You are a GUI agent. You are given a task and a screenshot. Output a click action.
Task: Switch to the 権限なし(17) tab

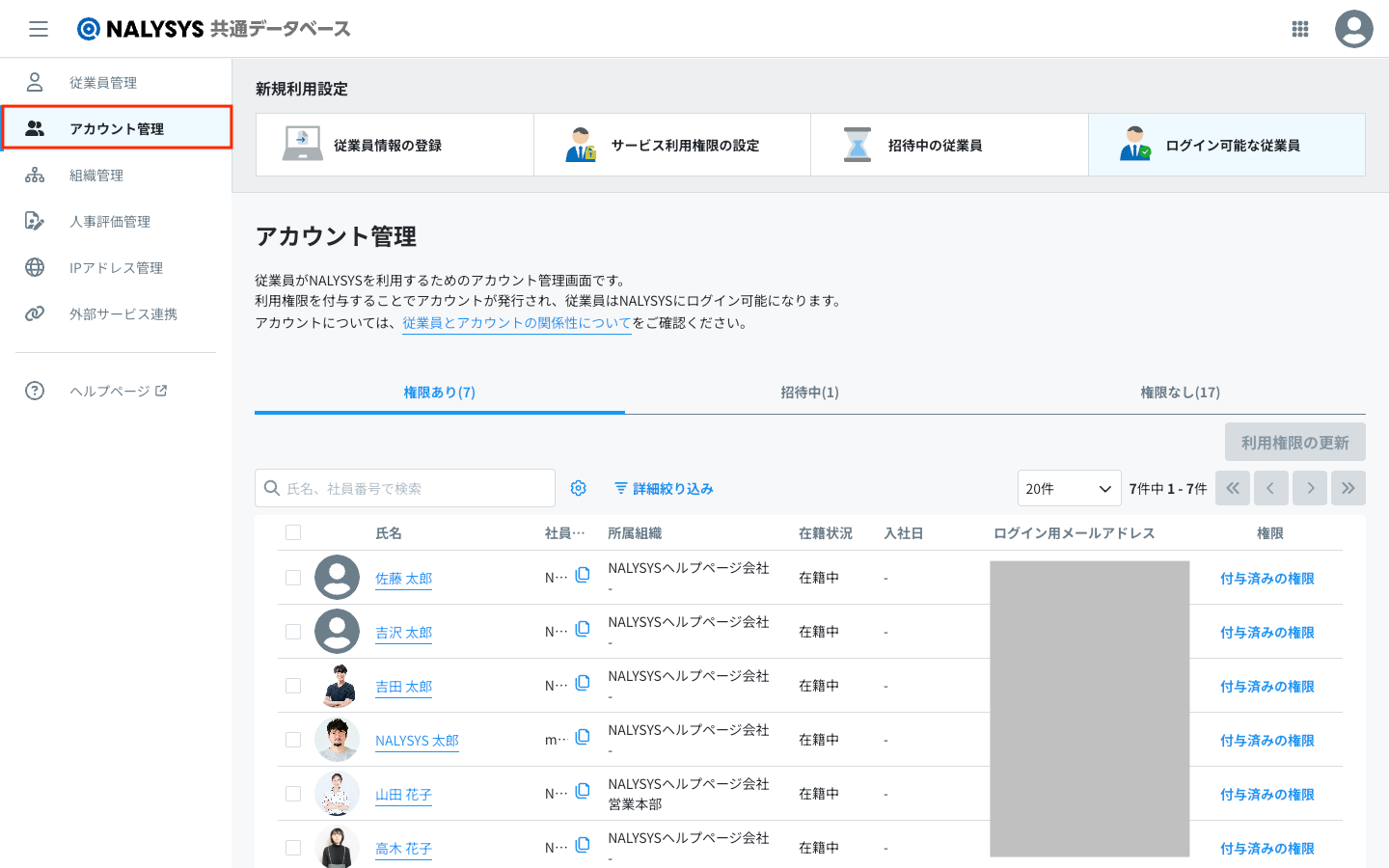point(1180,393)
